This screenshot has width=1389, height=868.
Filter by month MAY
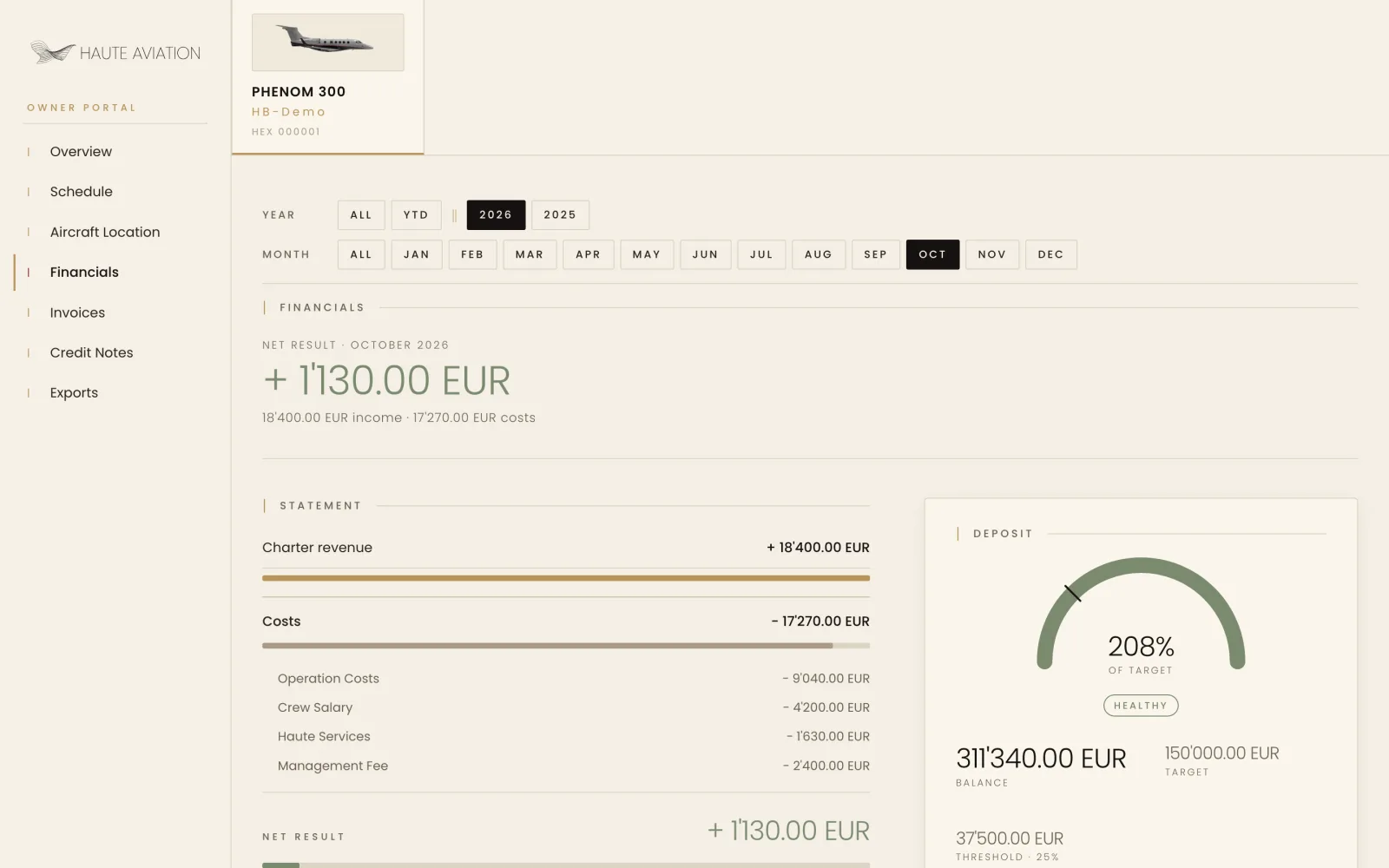tap(647, 254)
